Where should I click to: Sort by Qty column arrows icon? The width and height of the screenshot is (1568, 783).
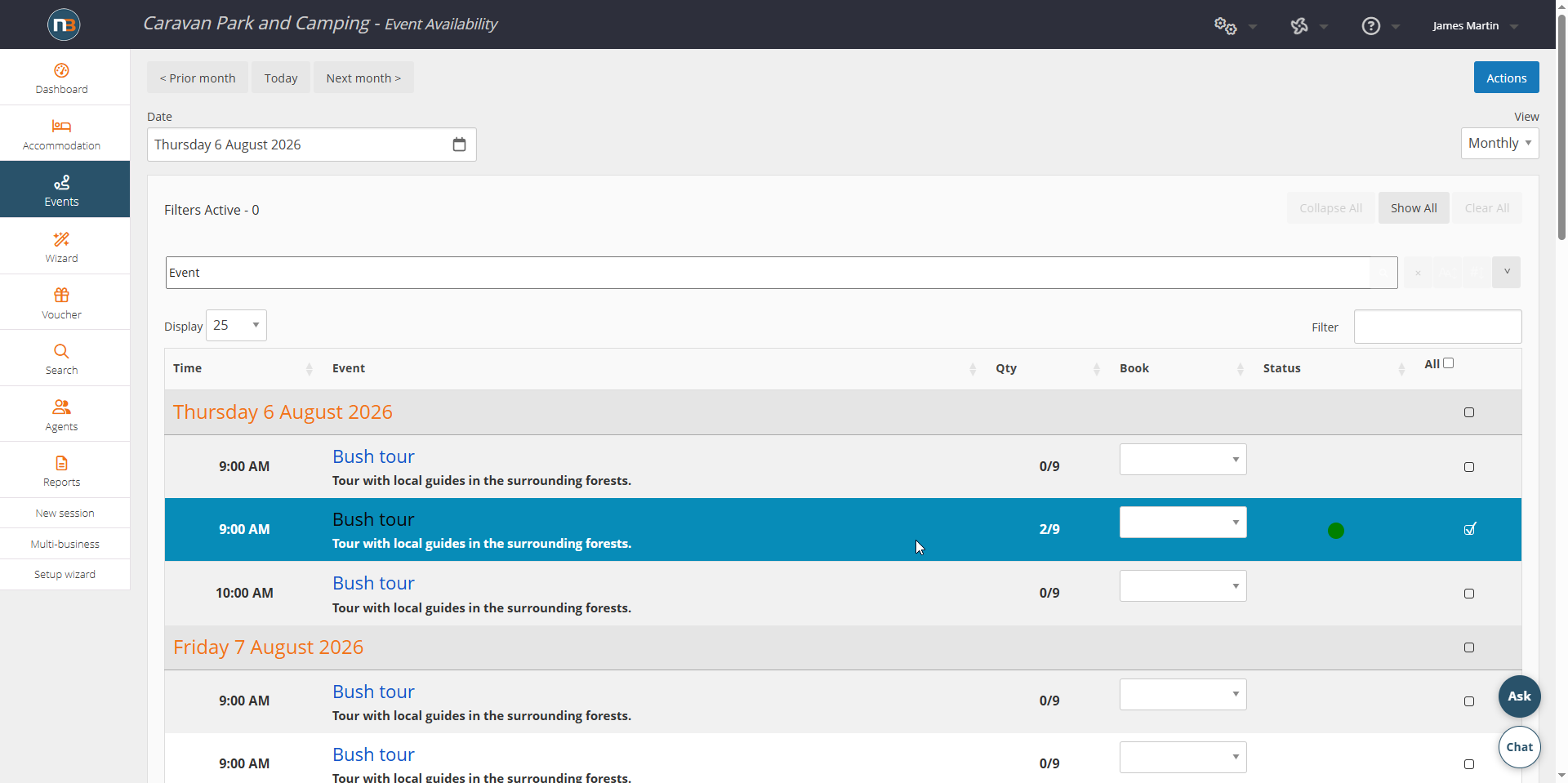[x=1097, y=369]
